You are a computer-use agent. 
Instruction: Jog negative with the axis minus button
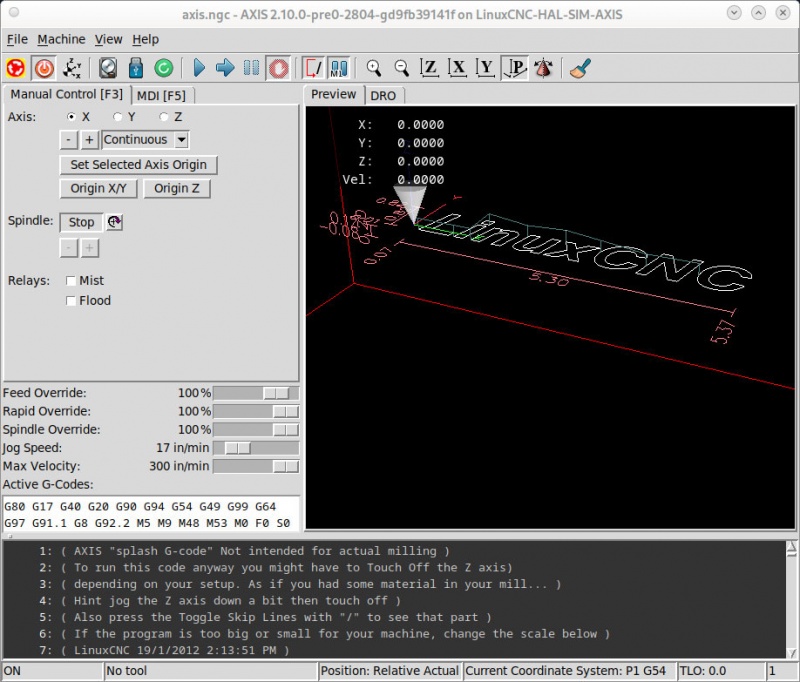coord(68,140)
